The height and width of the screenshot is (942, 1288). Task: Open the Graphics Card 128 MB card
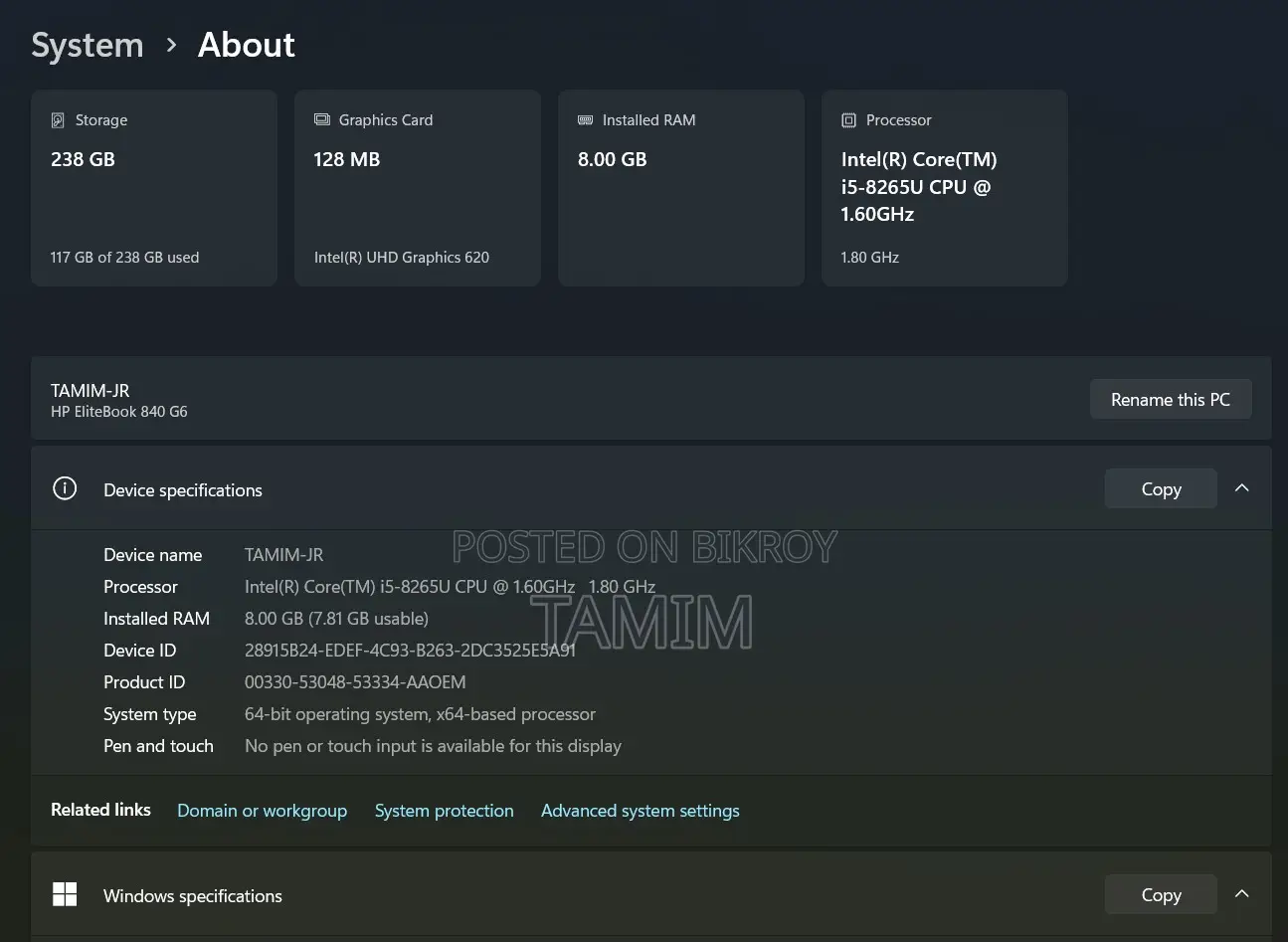[x=418, y=188]
